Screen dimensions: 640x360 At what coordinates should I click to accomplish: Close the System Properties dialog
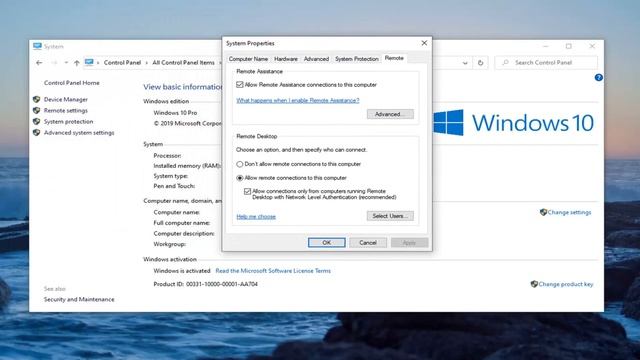pyautogui.click(x=424, y=43)
